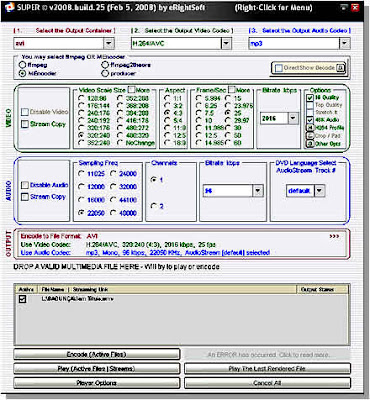Set frame rate to 60 fps
370x400 pixels.
coord(228,143)
